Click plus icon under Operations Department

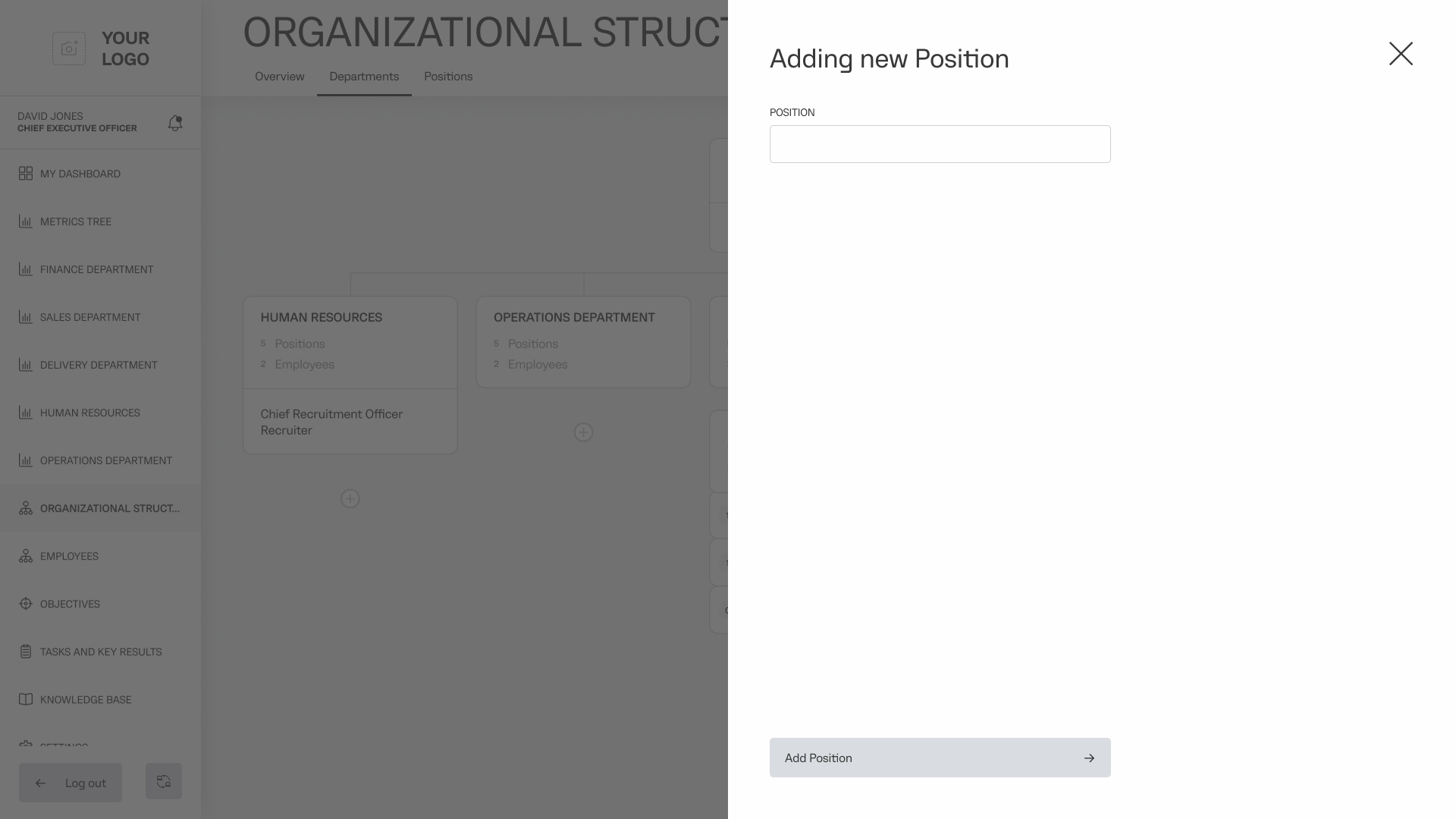583,432
